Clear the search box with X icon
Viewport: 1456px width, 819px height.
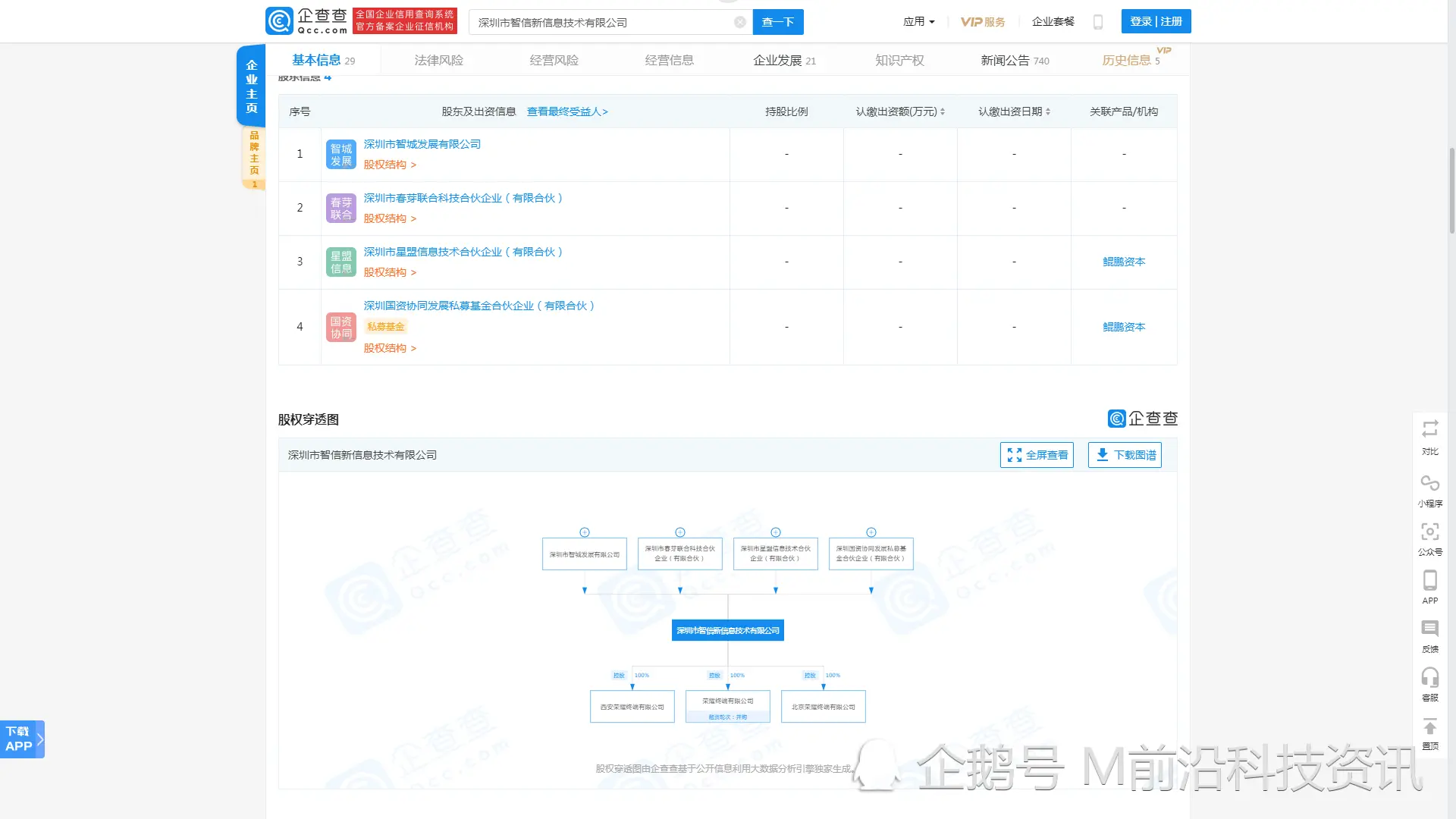(740, 22)
